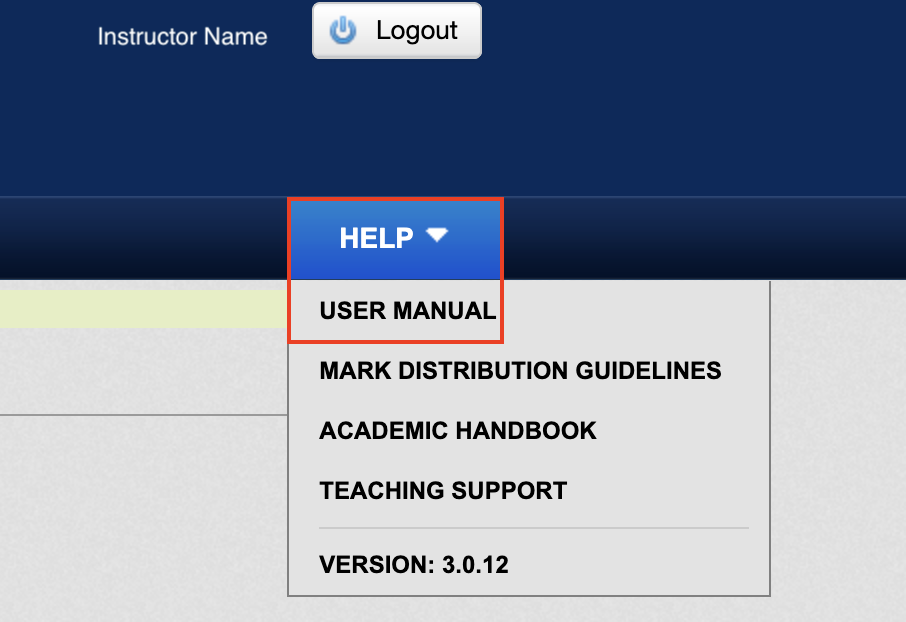Click the VERSION 3.0.12 entry

pos(413,564)
